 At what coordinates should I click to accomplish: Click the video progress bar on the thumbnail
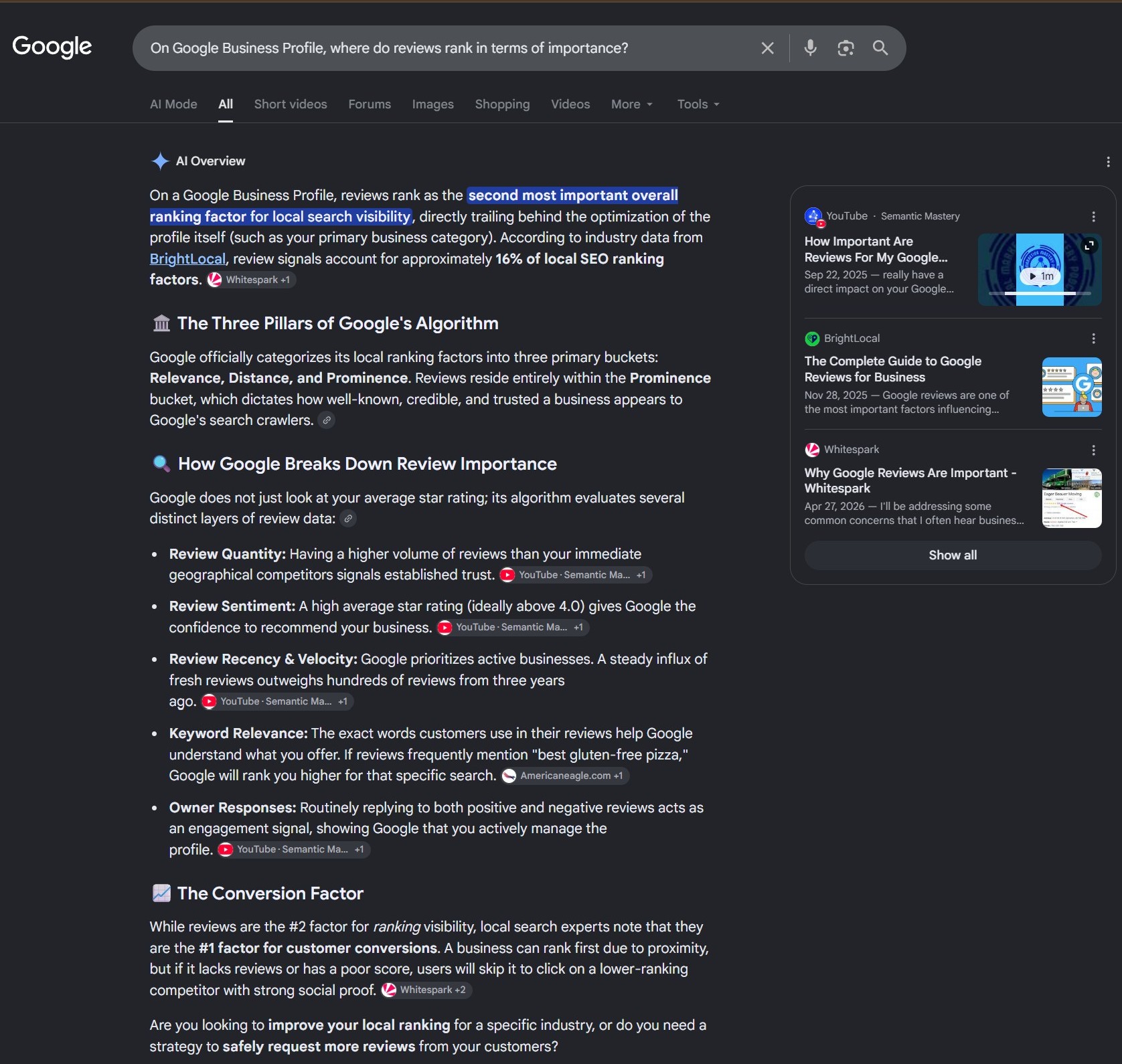point(1040,294)
